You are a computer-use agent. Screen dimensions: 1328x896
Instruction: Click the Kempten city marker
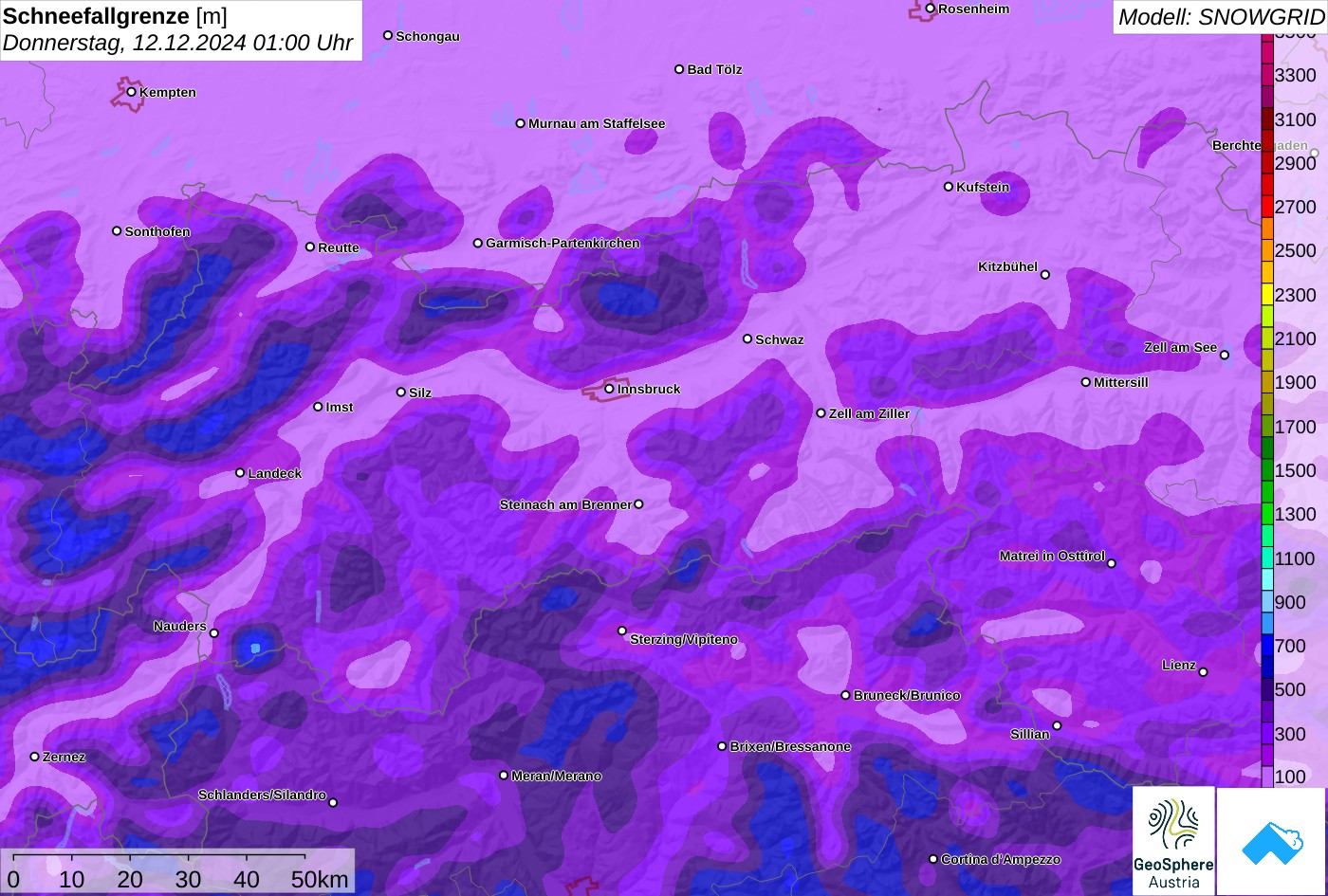tap(131, 92)
